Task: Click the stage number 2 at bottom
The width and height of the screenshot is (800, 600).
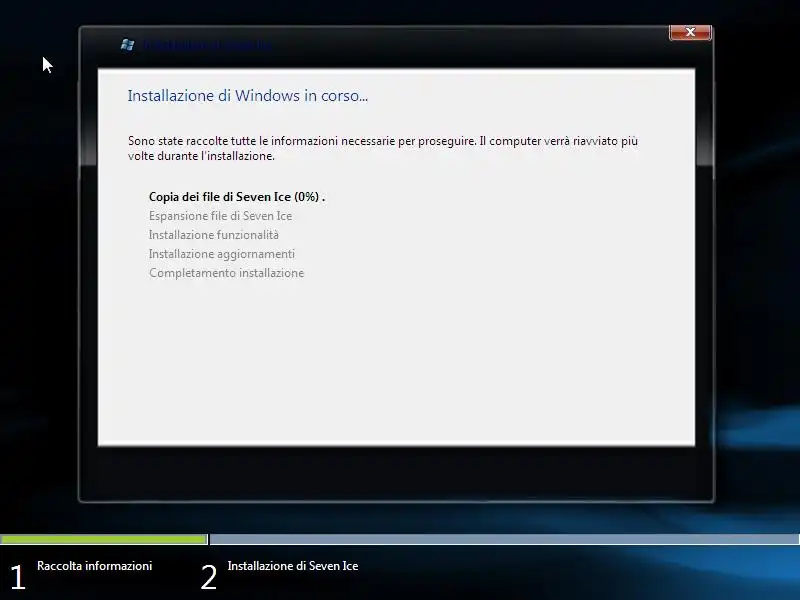Action: point(208,578)
